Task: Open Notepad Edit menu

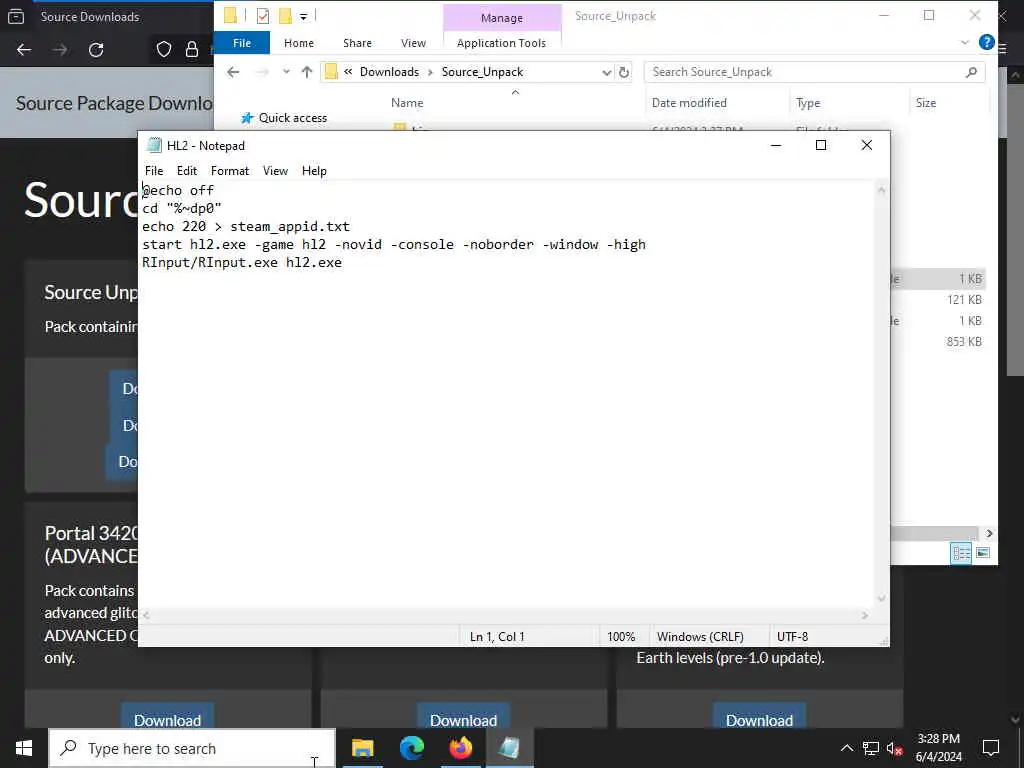Action: point(187,170)
